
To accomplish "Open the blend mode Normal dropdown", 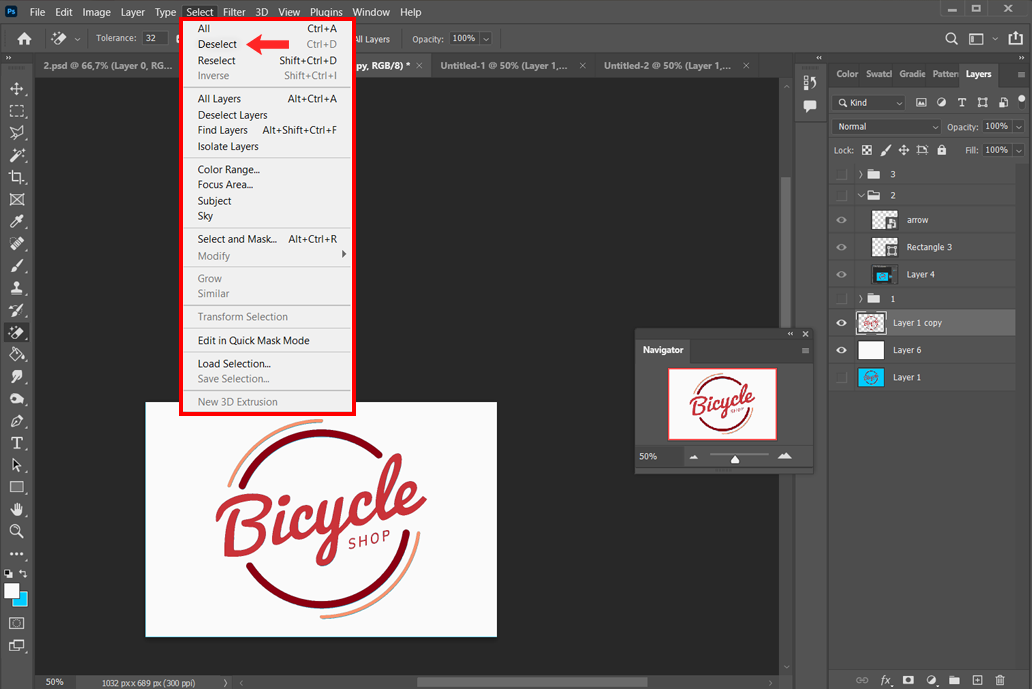I will (x=887, y=126).
